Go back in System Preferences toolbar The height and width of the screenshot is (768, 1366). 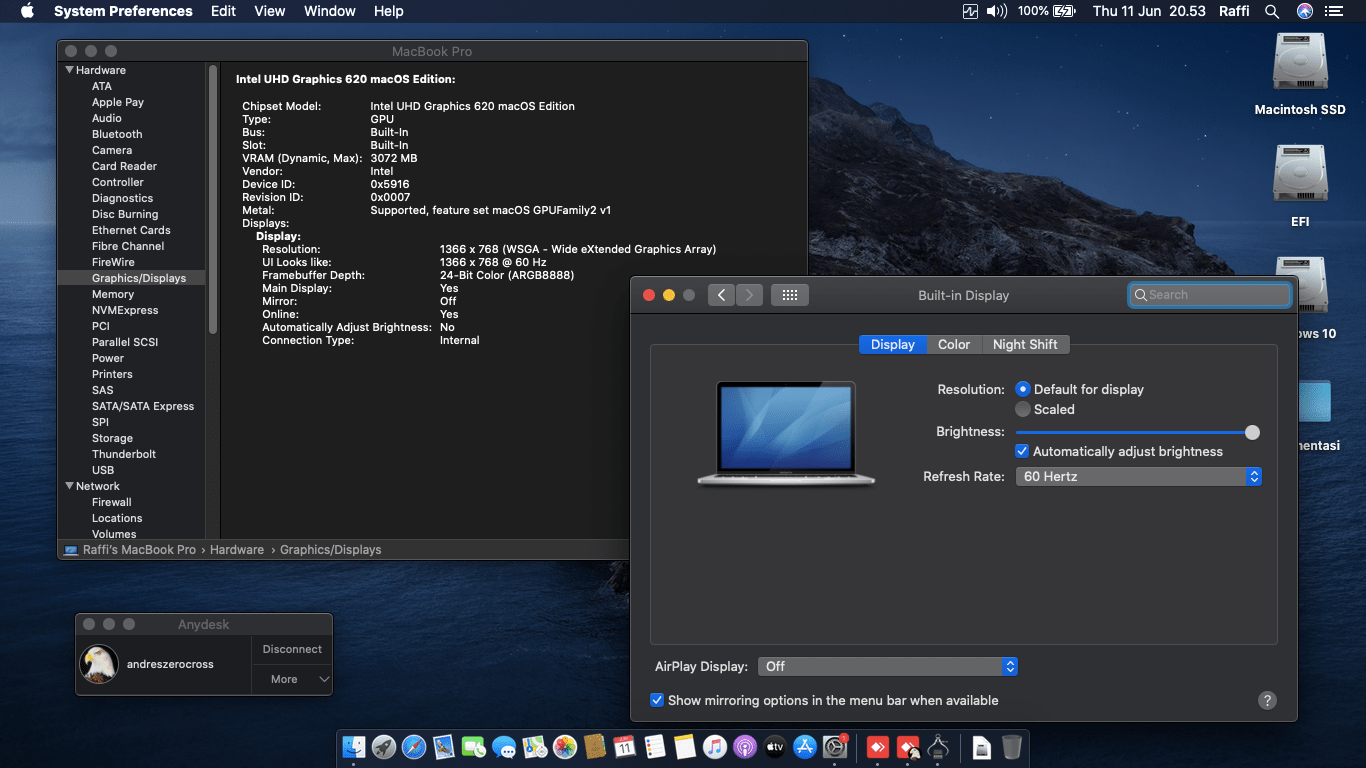click(721, 295)
